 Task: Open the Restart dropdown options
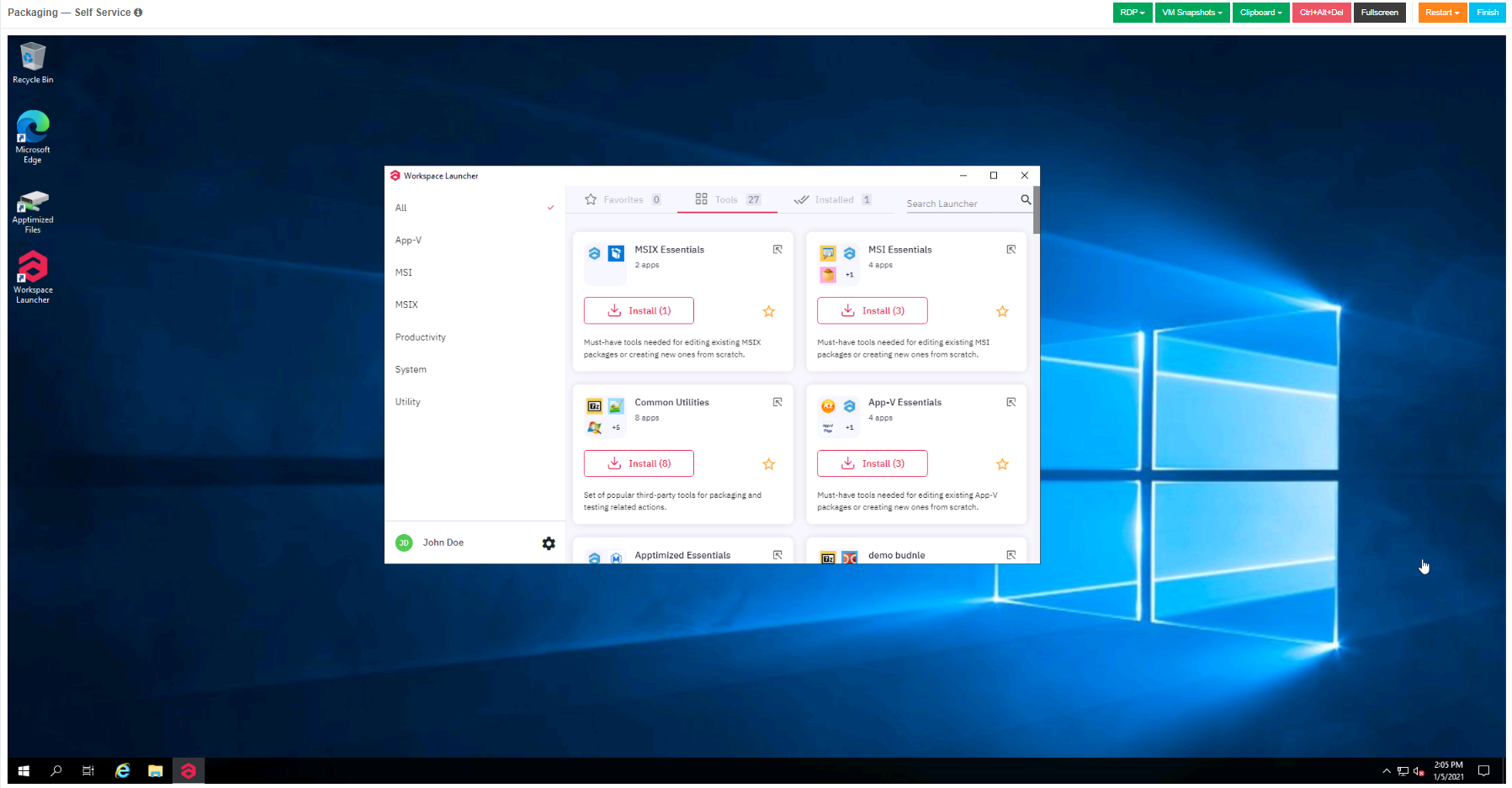tap(1441, 13)
